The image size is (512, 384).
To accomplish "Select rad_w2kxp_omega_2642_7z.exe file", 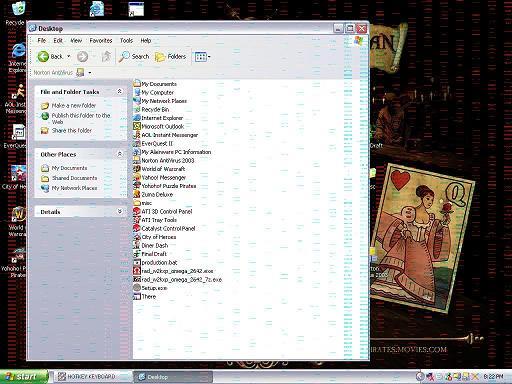I will pyautogui.click(x=178, y=279).
